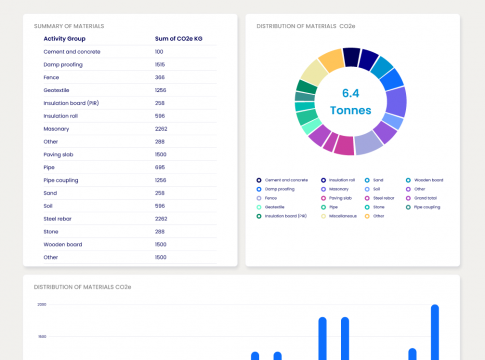485x360 pixels.
Task: Click the Miscellaneous legend circle
Action: (323, 216)
